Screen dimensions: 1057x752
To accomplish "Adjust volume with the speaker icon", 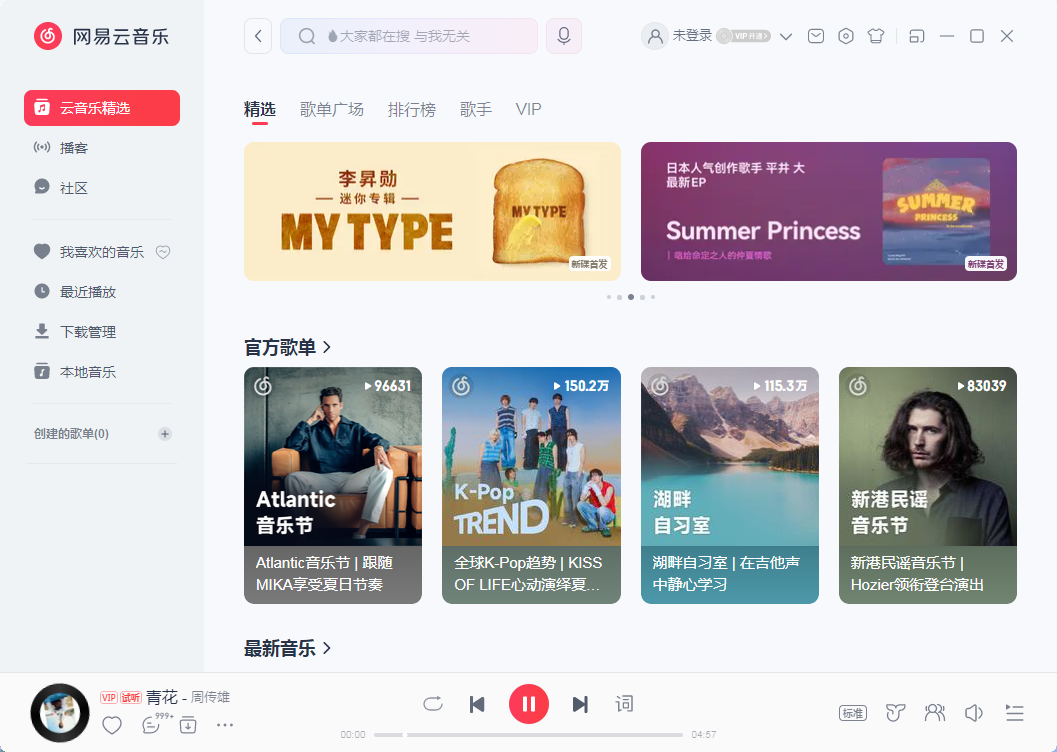I will (x=974, y=713).
